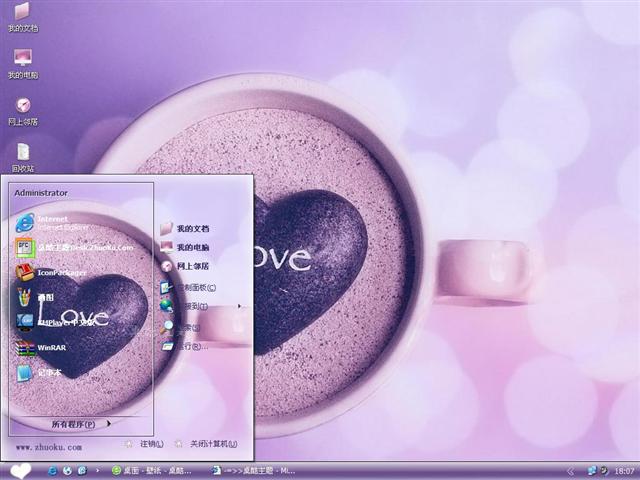Viewport: 640px width, 480px height.
Task: Open the 回收站 recycle bin desktop icon
Action: 23,158
